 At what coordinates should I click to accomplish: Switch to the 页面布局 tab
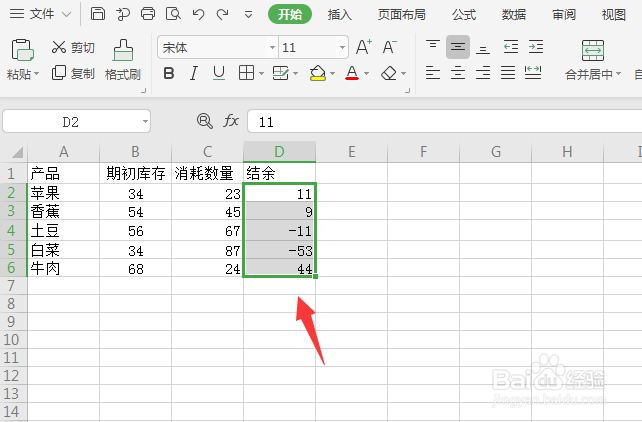pyautogui.click(x=401, y=15)
